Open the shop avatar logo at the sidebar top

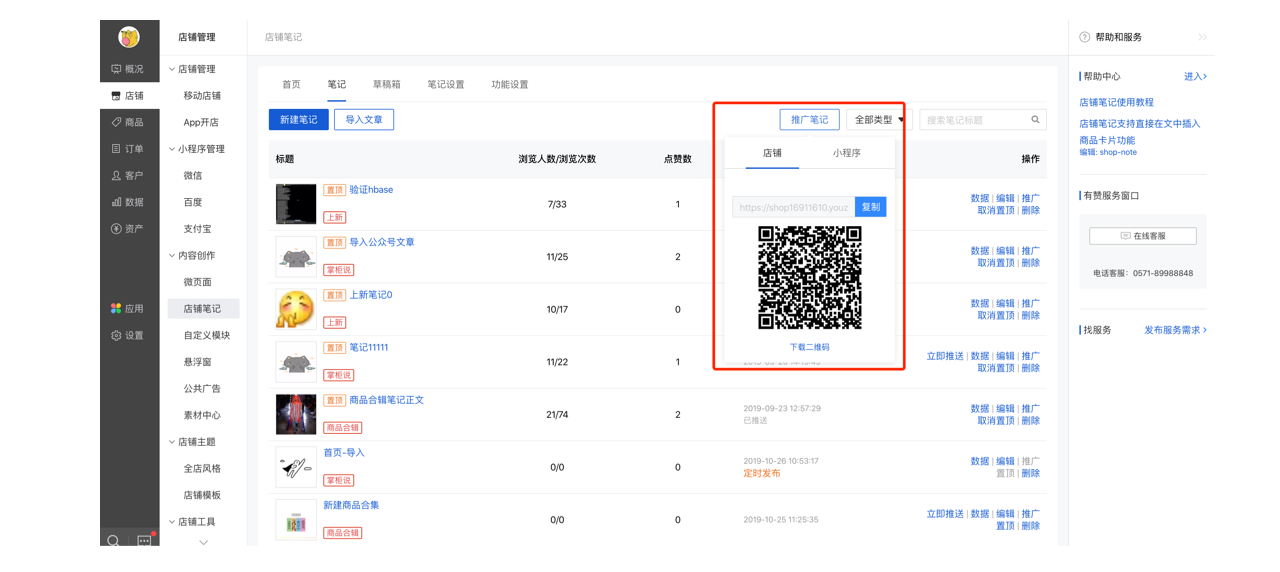(129, 37)
